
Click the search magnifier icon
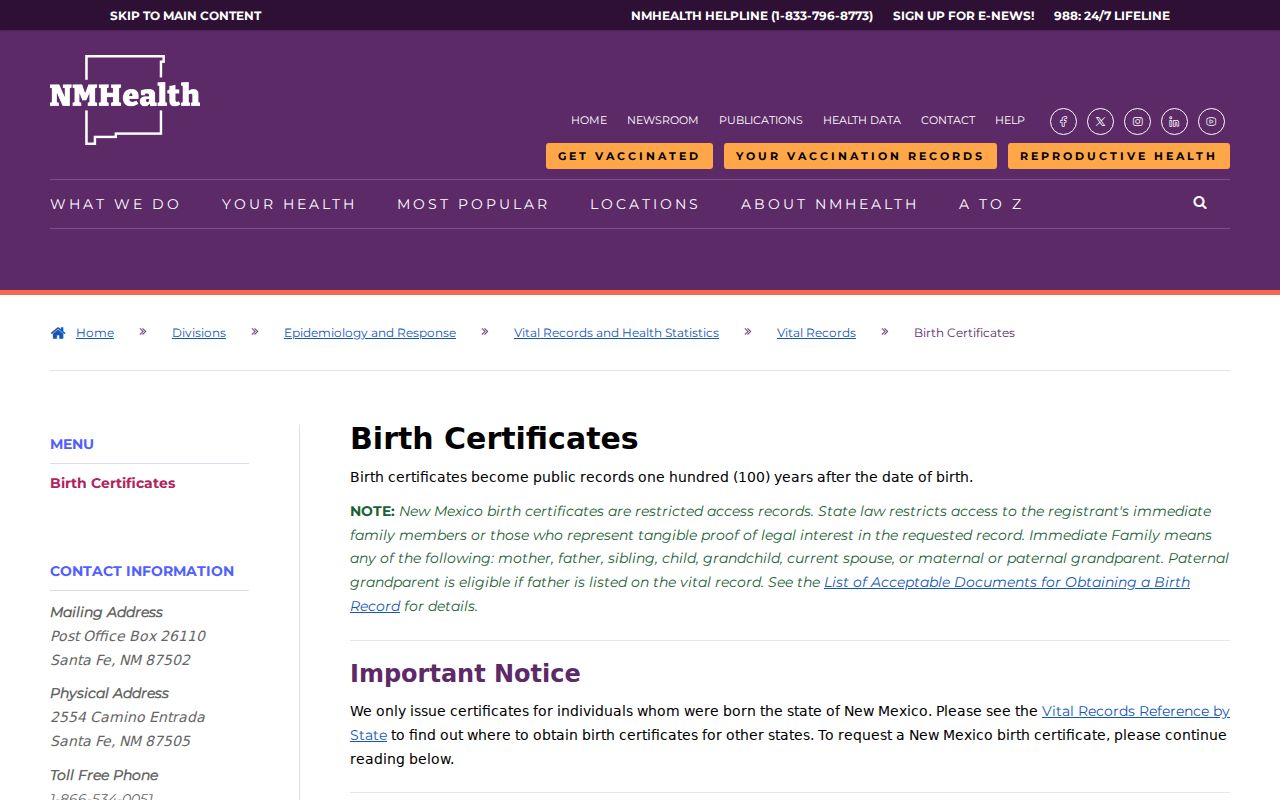click(1200, 203)
